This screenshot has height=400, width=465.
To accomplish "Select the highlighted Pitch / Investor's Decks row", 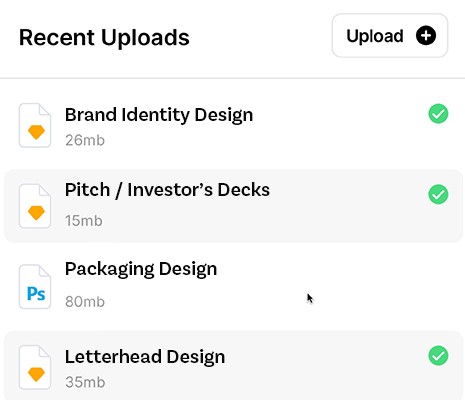I will (x=233, y=206).
